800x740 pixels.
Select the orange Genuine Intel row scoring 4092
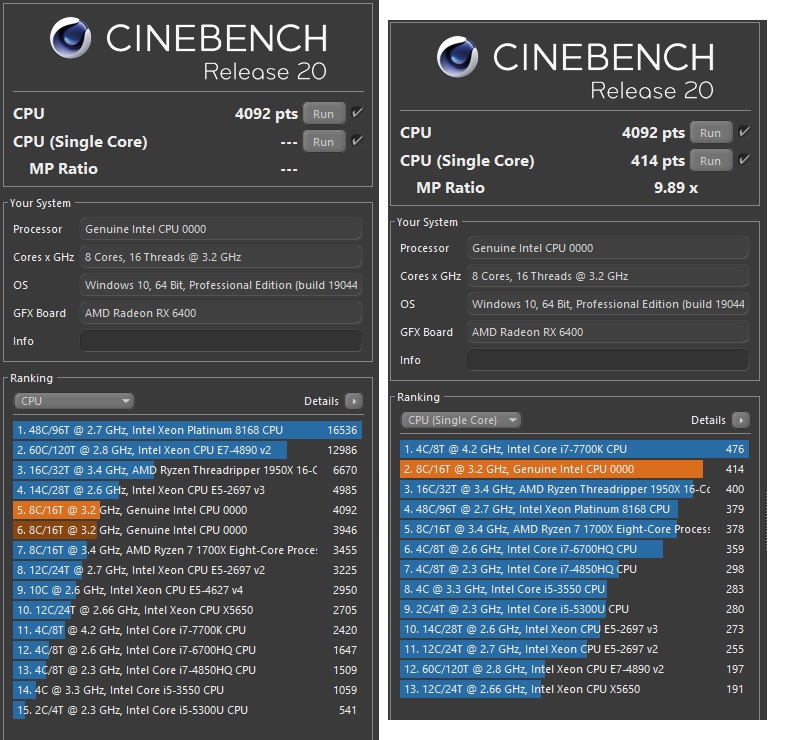tap(187, 510)
